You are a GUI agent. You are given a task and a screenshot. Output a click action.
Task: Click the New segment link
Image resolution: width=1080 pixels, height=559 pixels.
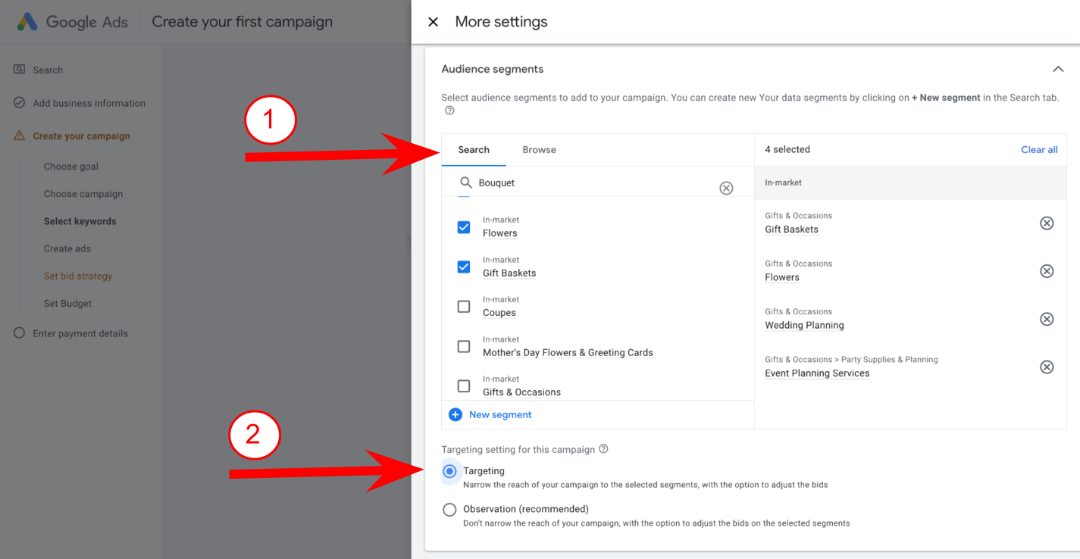[x=500, y=414]
